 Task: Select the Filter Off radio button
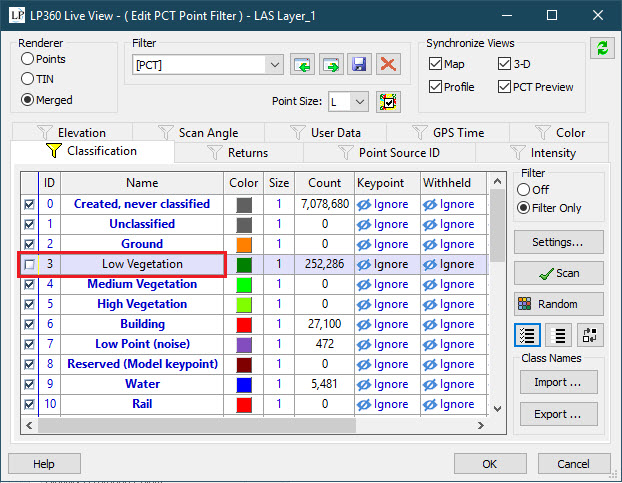point(523,190)
